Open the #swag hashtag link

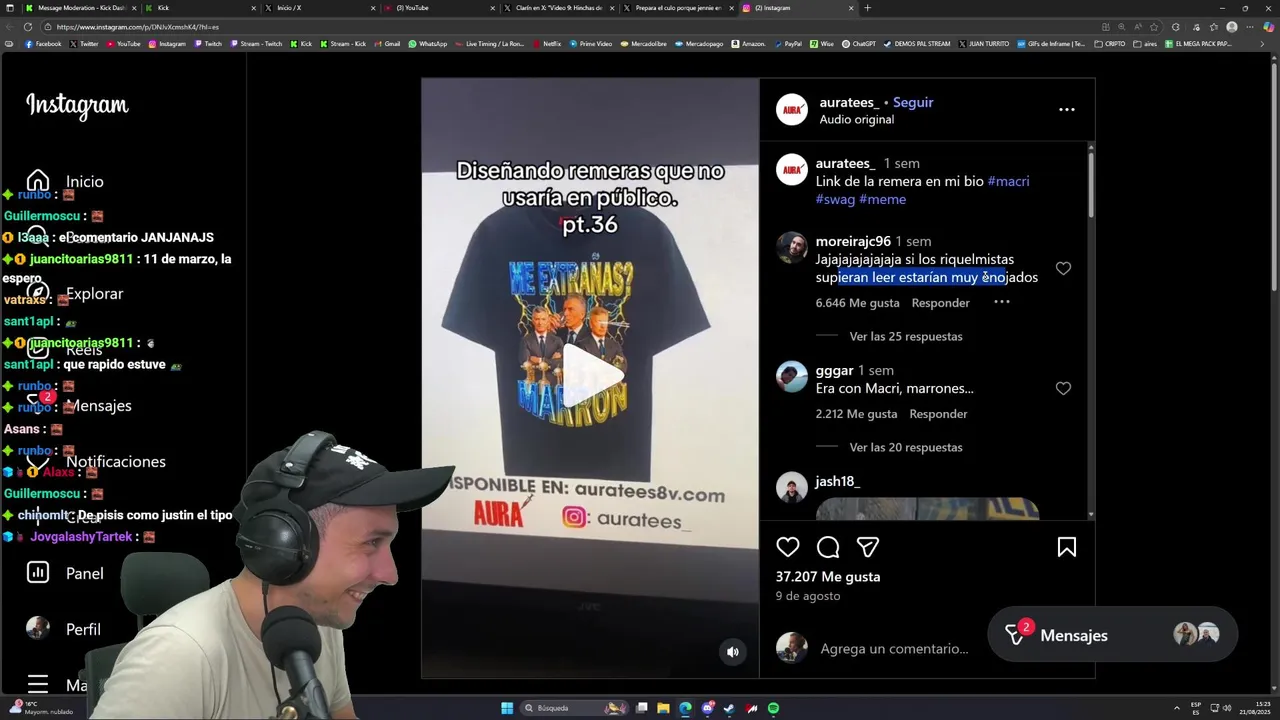(835, 199)
